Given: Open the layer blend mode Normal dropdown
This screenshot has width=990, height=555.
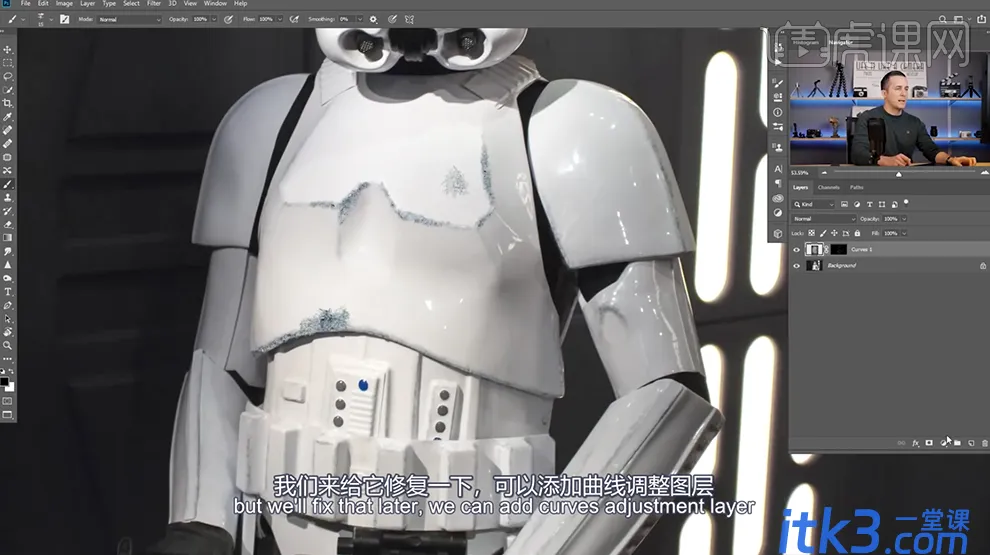Looking at the screenshot, I should pyautogui.click(x=824, y=219).
